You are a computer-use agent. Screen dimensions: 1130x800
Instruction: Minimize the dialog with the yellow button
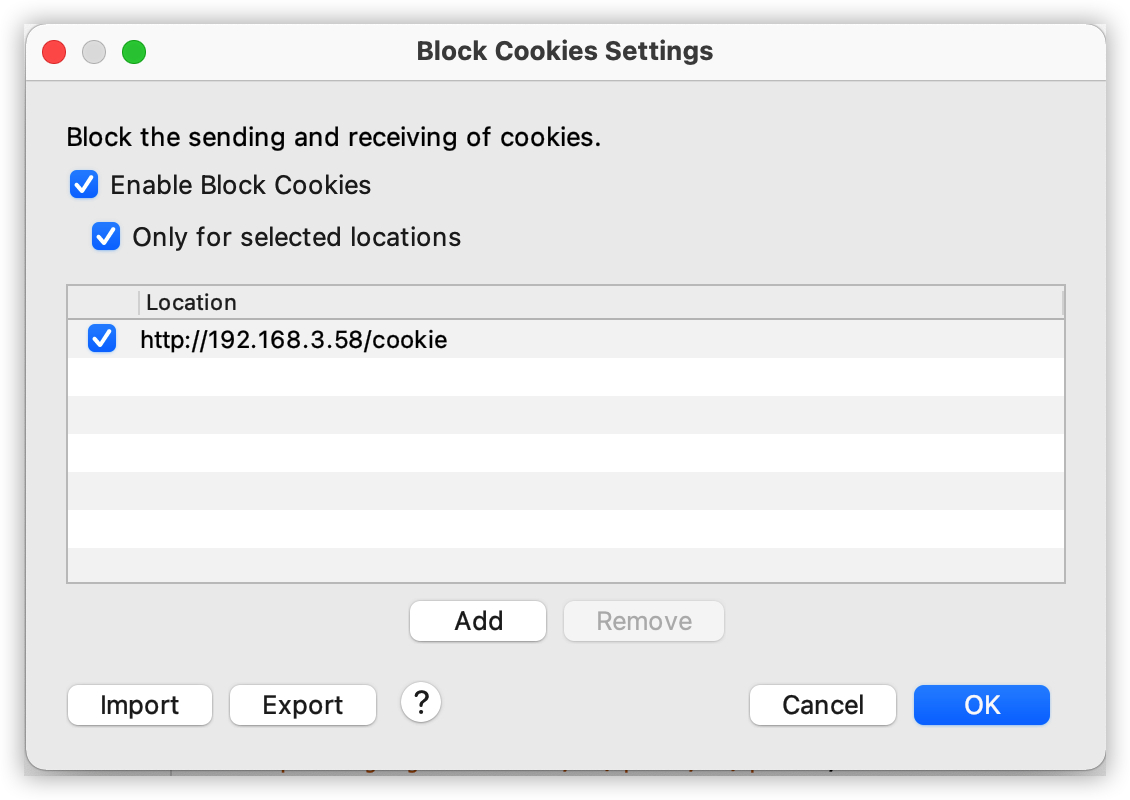[x=94, y=52]
